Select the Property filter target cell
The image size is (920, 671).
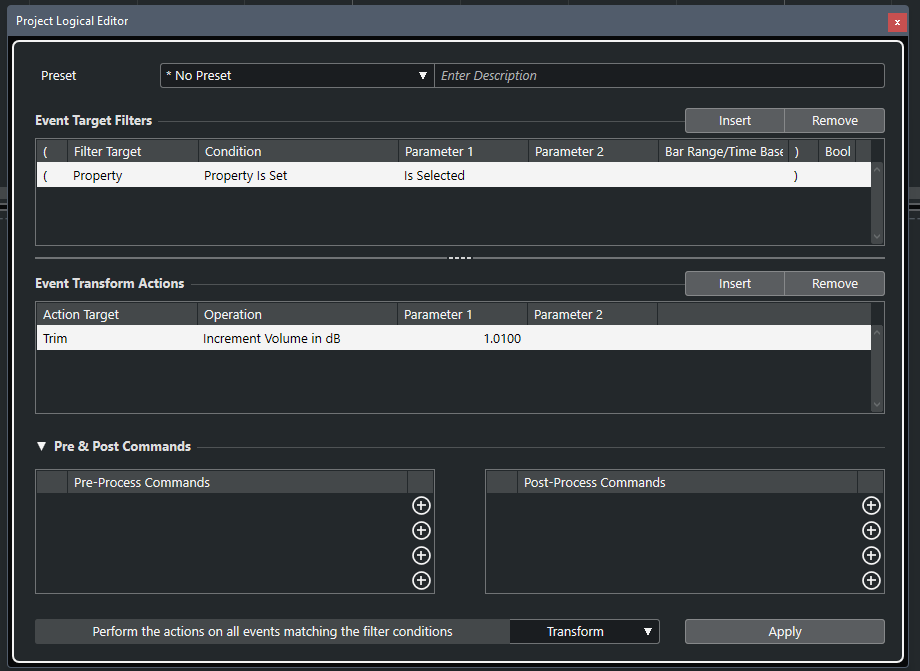(x=98, y=176)
